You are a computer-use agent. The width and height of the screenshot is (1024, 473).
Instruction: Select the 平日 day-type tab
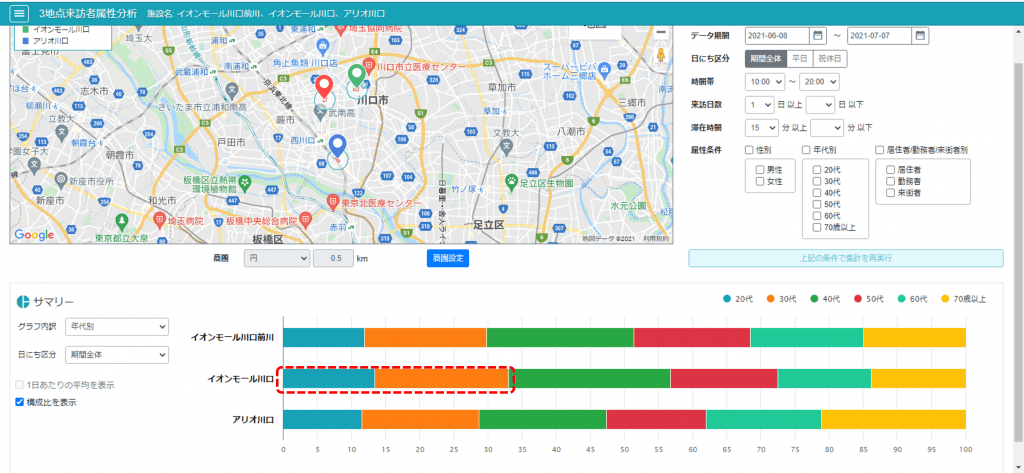799,59
